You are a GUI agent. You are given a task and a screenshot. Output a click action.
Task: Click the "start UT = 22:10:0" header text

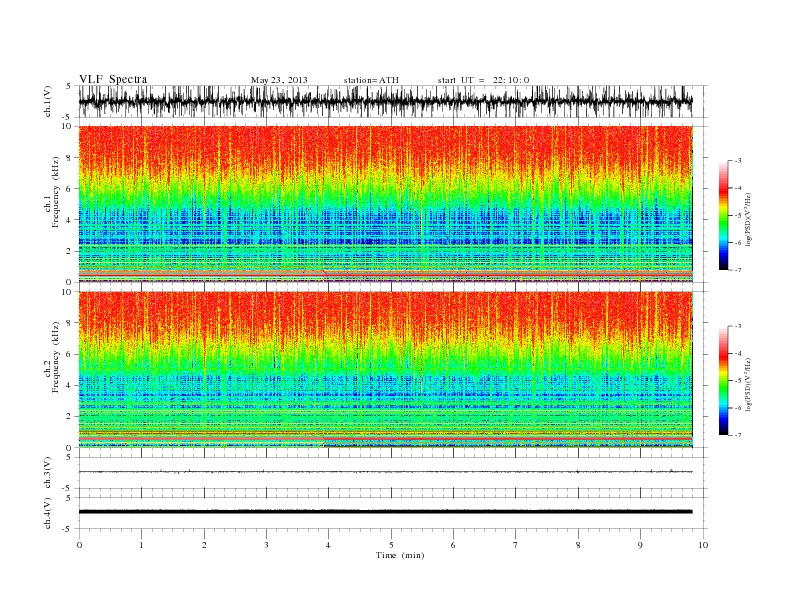[x=483, y=80]
